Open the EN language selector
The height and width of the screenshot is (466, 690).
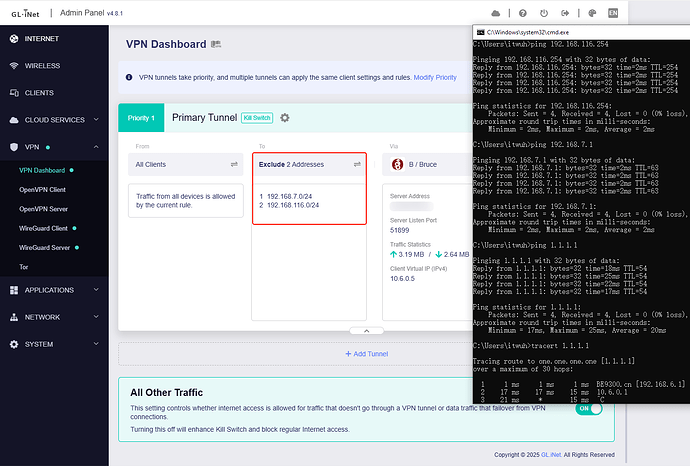612,13
